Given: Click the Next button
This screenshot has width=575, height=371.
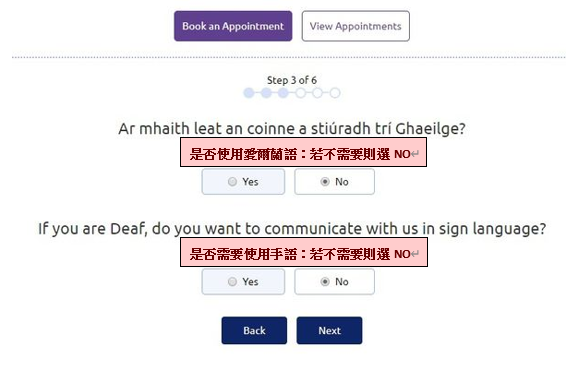Looking at the screenshot, I should 329,330.
